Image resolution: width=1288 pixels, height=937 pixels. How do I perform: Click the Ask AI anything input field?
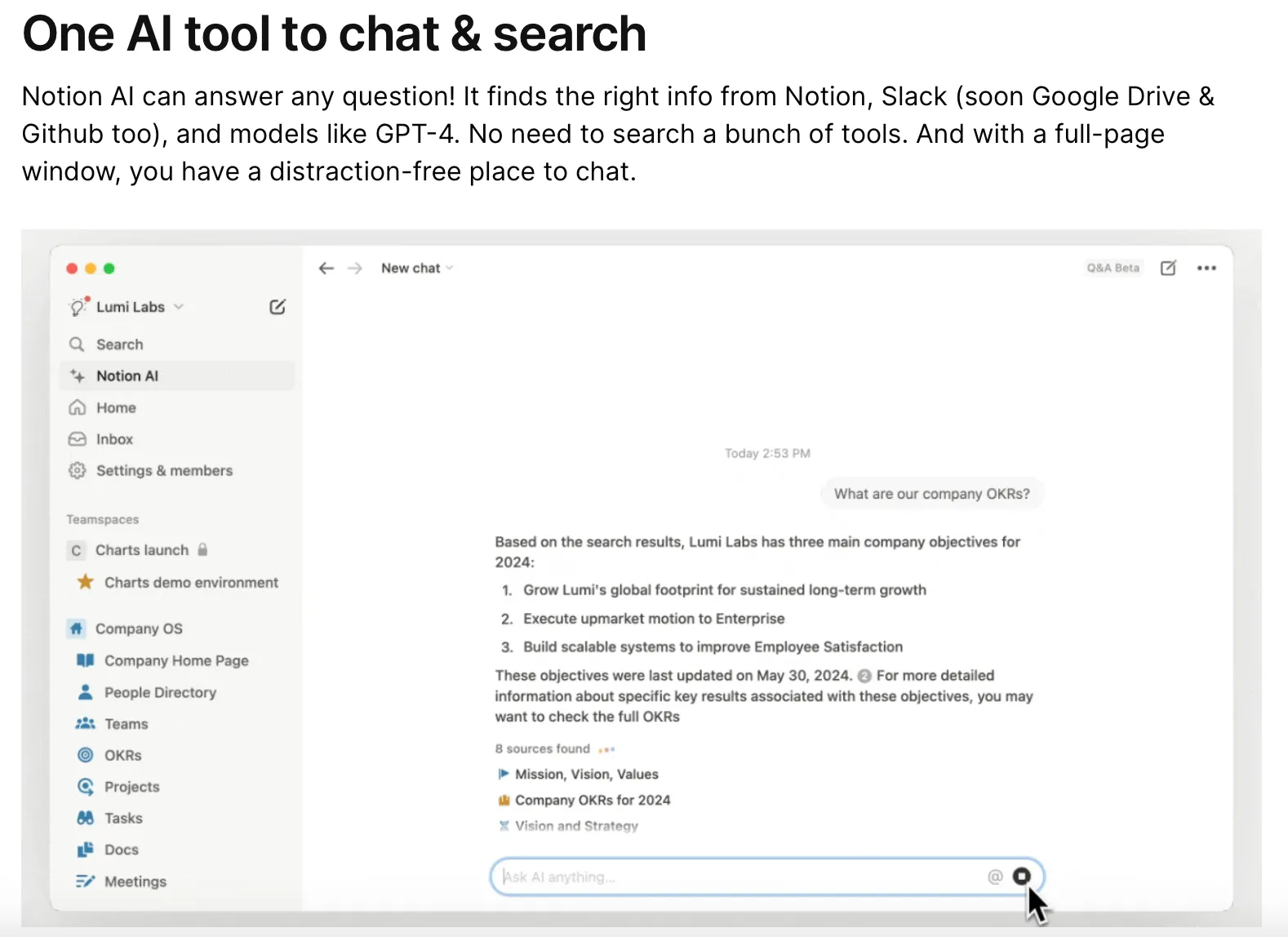click(x=735, y=877)
